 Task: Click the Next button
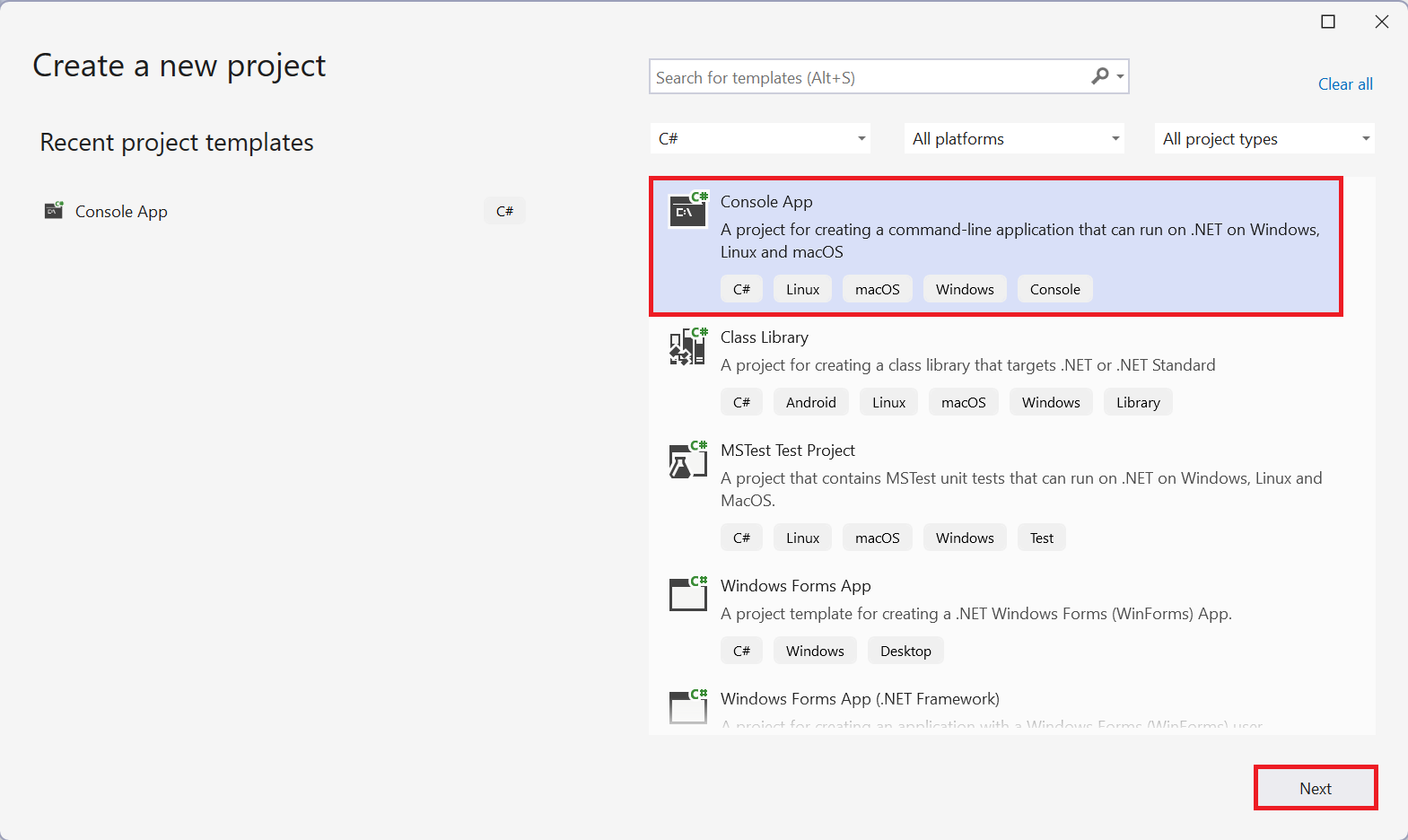click(1316, 788)
